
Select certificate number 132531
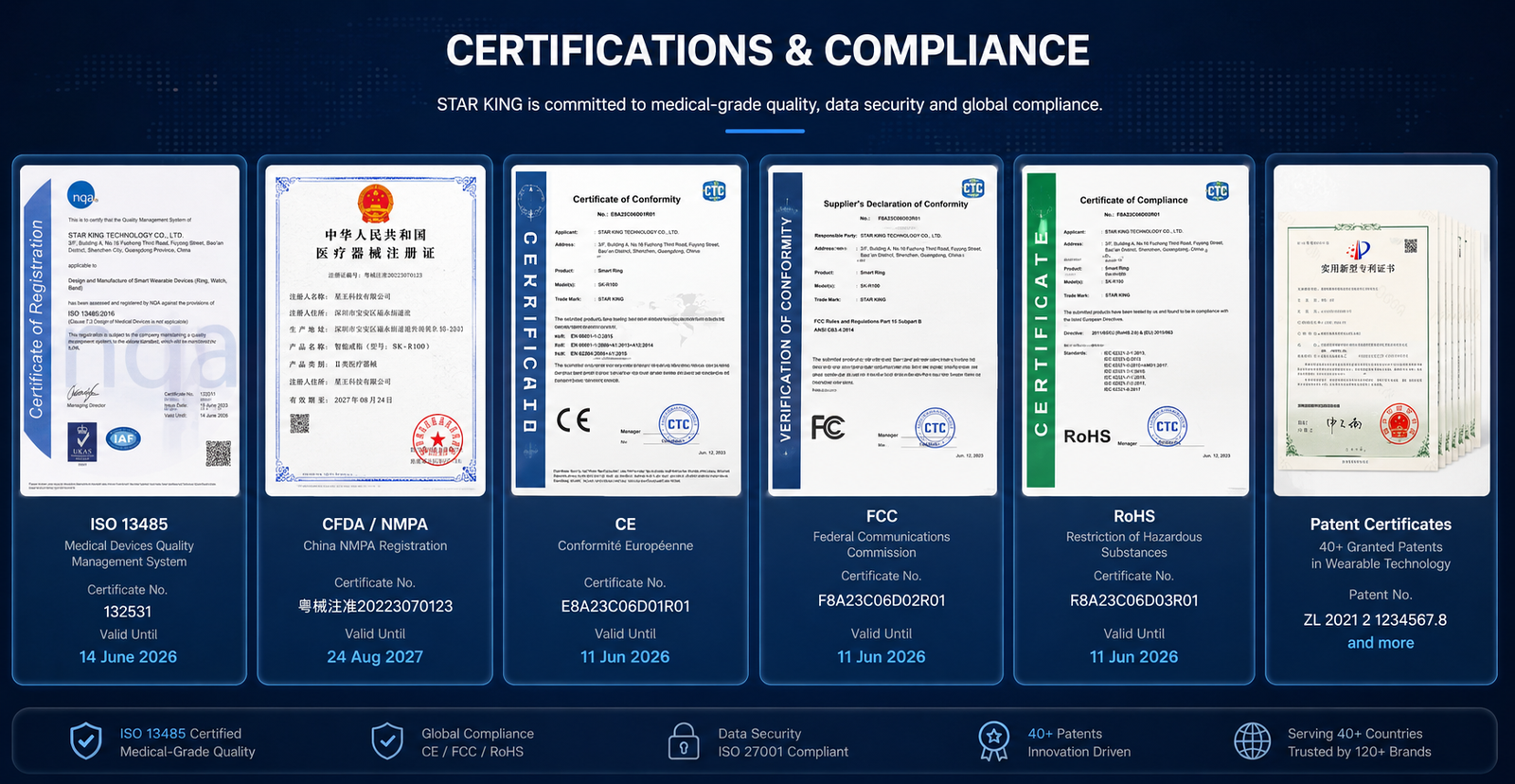pos(128,612)
